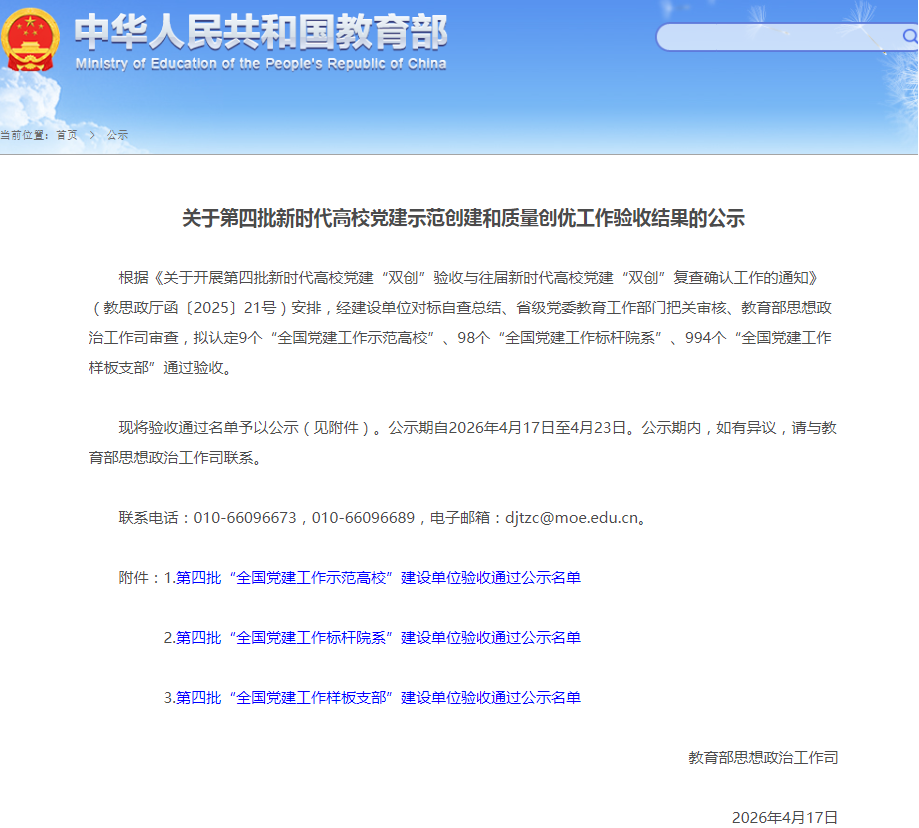Click phone number 010-66096673

pyautogui.click(x=245, y=518)
